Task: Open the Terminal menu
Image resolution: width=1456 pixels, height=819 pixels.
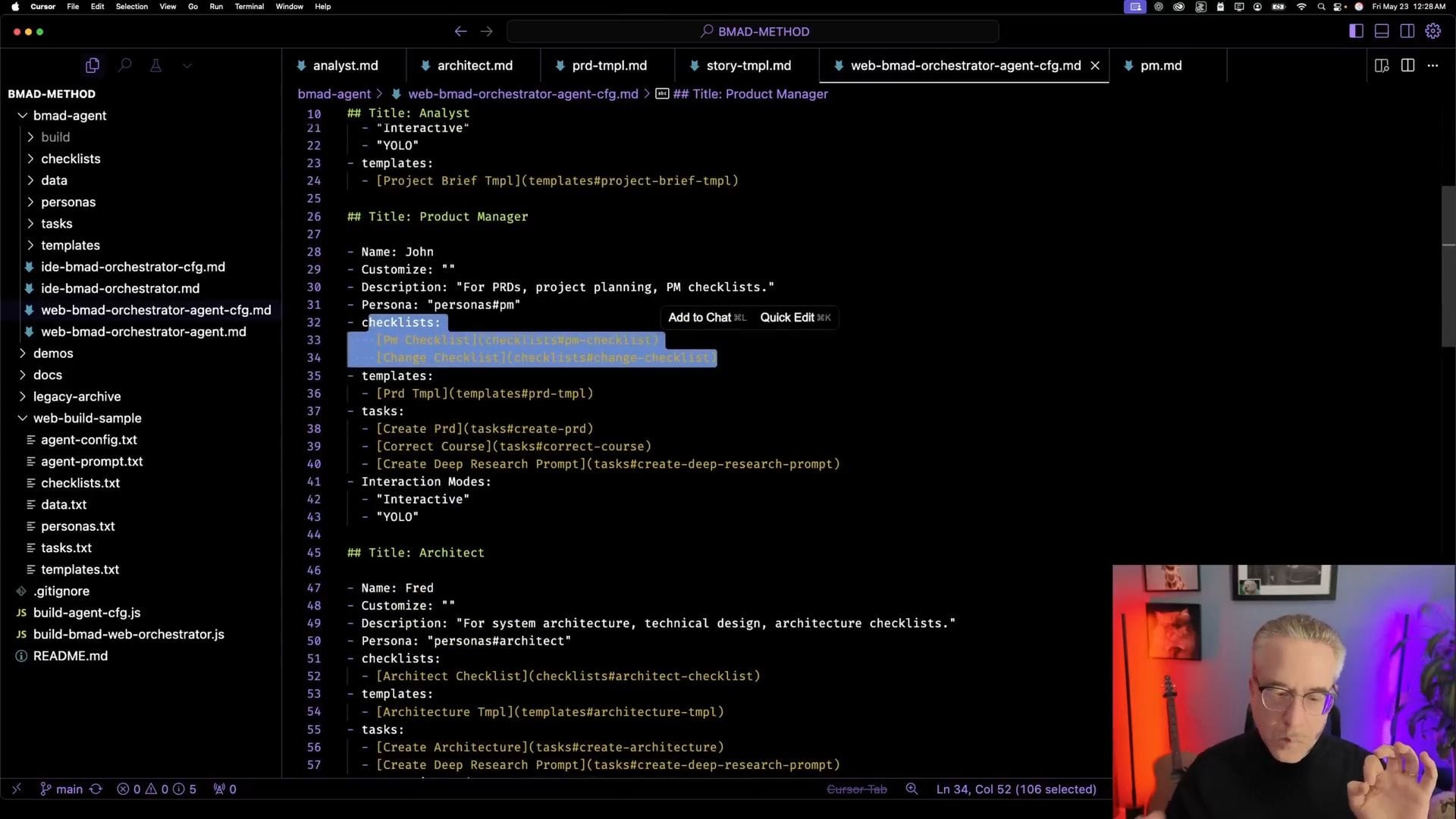Action: pyautogui.click(x=249, y=6)
